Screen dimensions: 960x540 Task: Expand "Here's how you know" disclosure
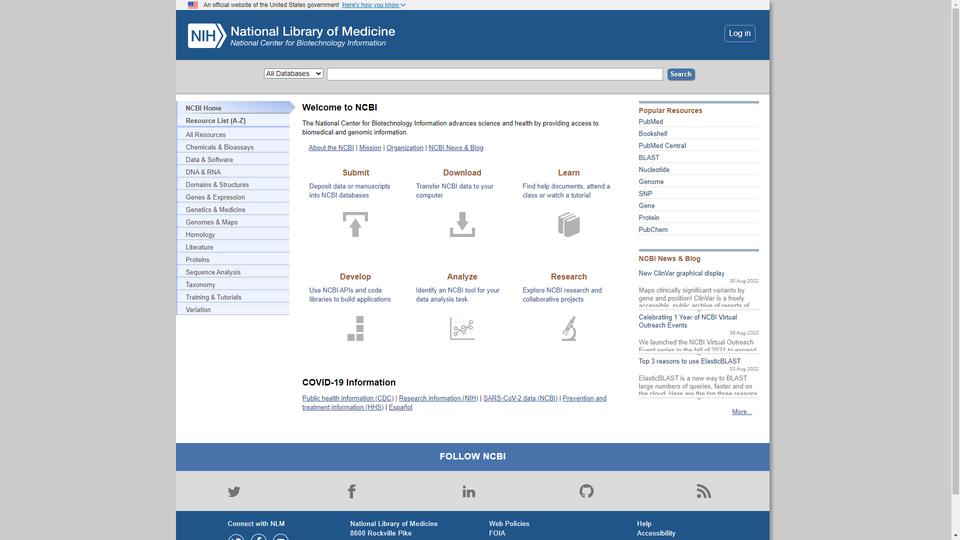click(373, 4)
